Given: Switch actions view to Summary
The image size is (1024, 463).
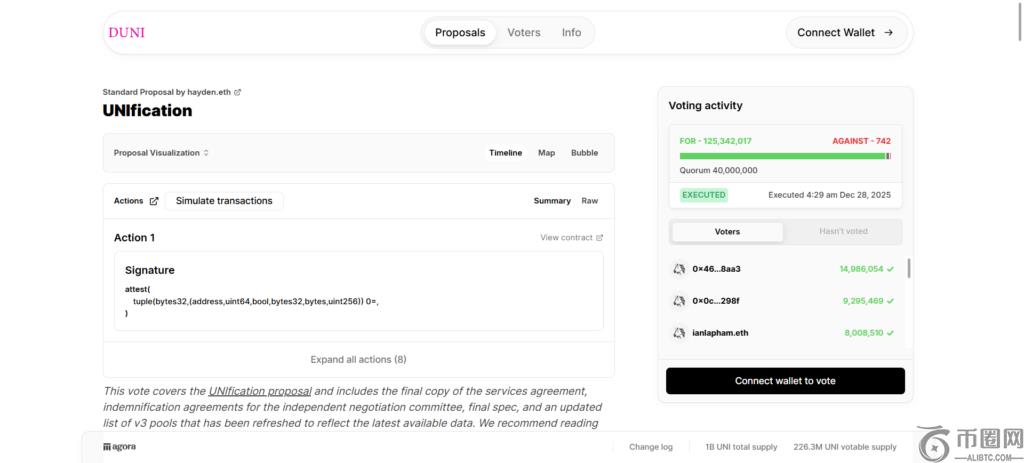Looking at the screenshot, I should coord(552,201).
